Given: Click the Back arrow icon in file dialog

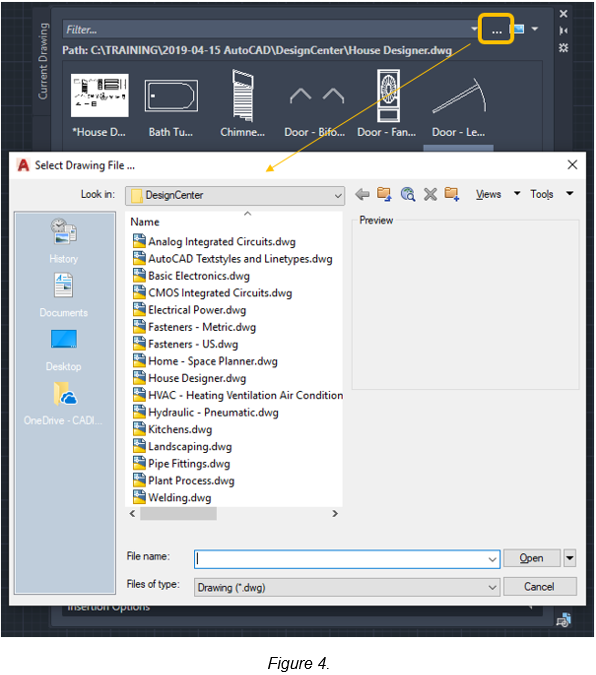Looking at the screenshot, I should point(362,195).
